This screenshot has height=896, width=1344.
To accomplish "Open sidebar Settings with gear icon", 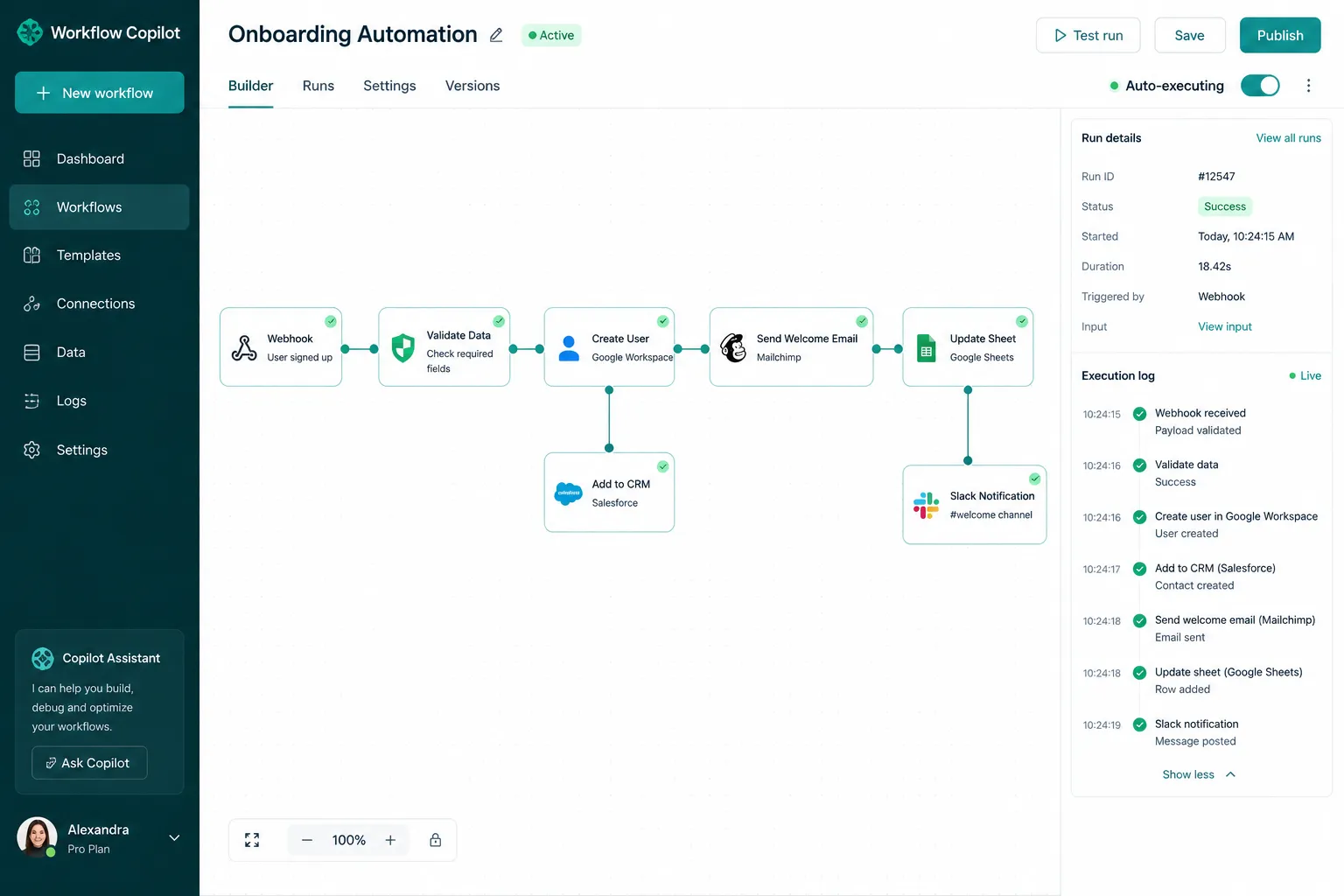I will 99,450.
